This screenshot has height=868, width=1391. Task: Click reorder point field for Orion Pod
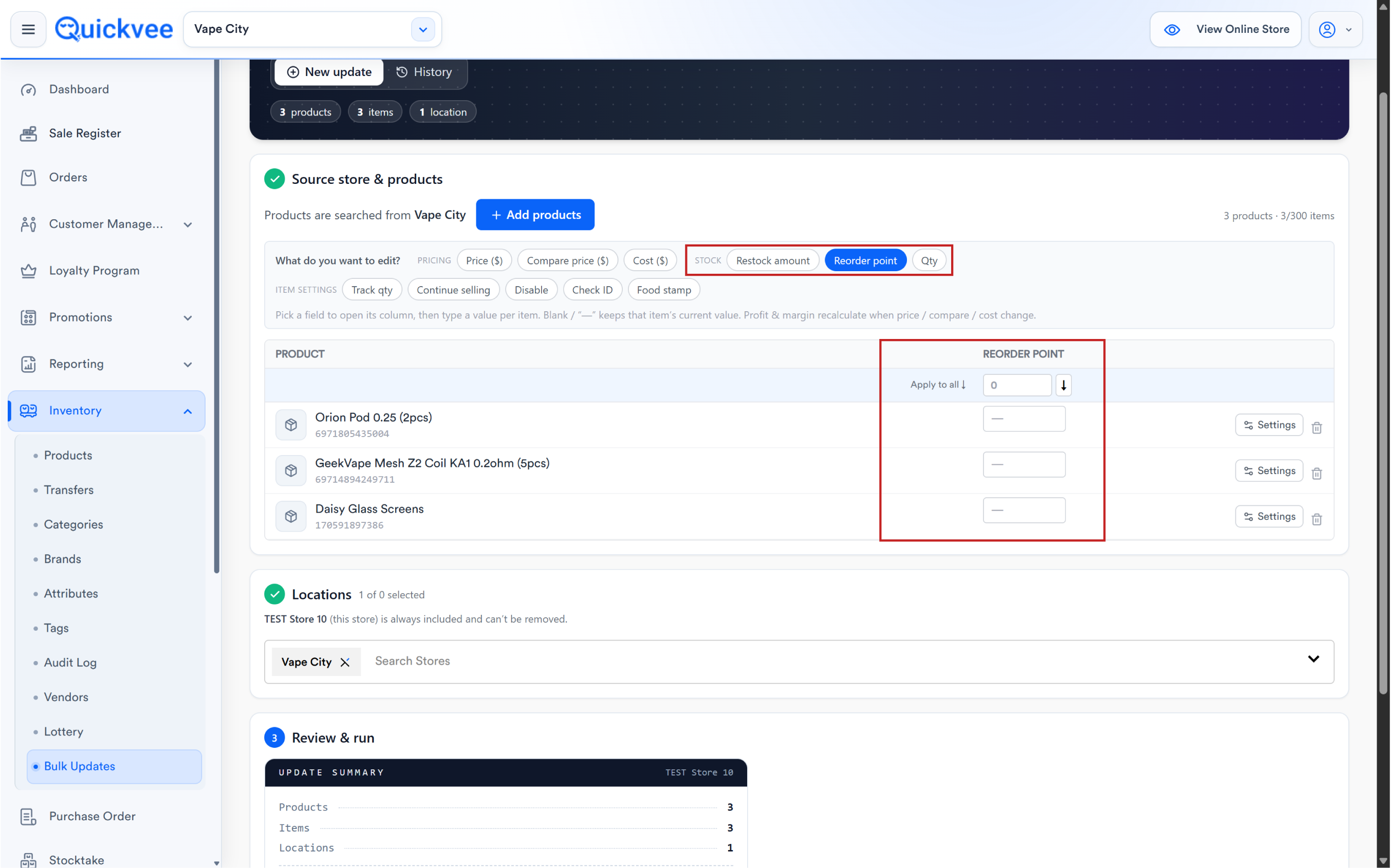pyautogui.click(x=1024, y=419)
